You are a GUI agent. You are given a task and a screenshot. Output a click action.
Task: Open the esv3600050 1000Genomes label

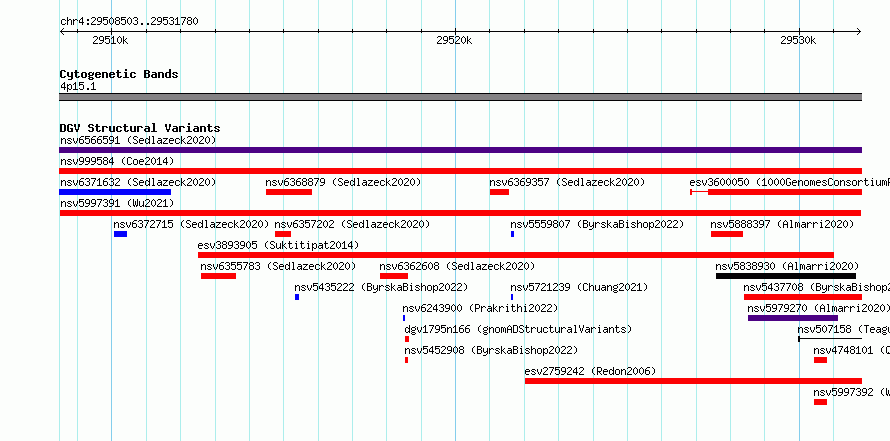pyautogui.click(x=790, y=182)
